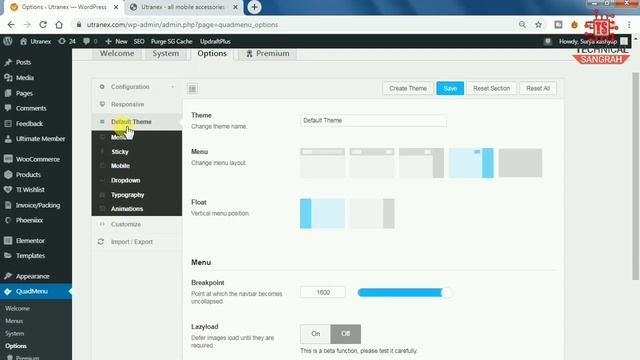Open Animations theme subsection
Viewport: 640px width, 360px height.
(127, 209)
